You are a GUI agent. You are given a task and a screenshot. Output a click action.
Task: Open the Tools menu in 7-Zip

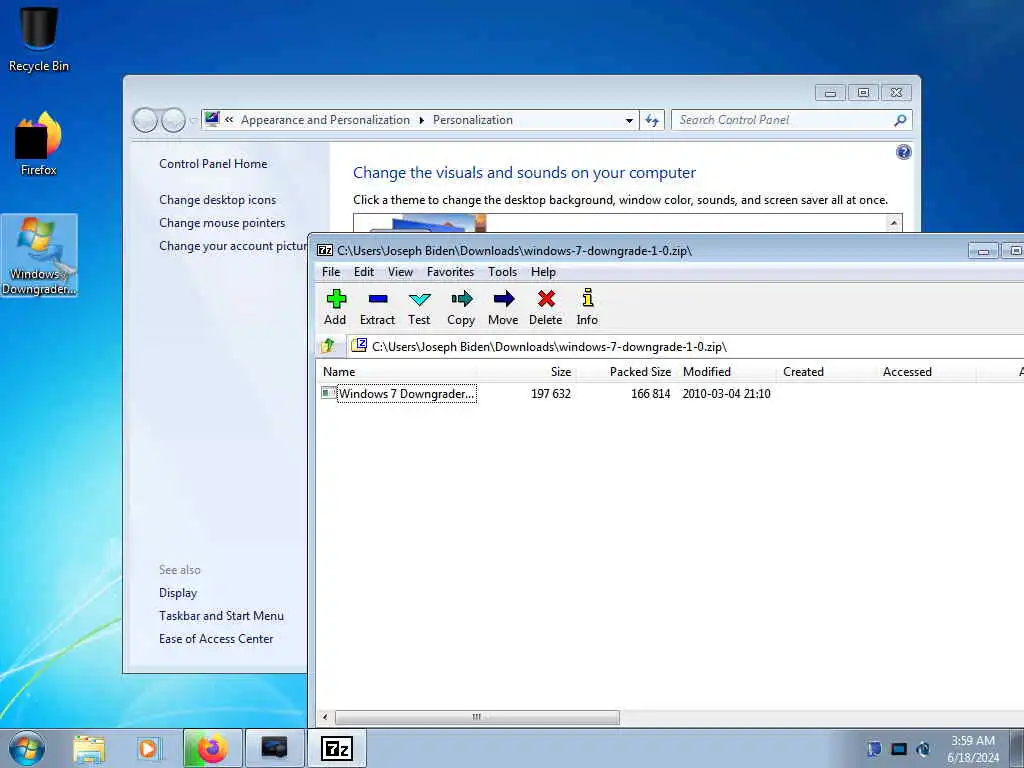click(x=502, y=272)
